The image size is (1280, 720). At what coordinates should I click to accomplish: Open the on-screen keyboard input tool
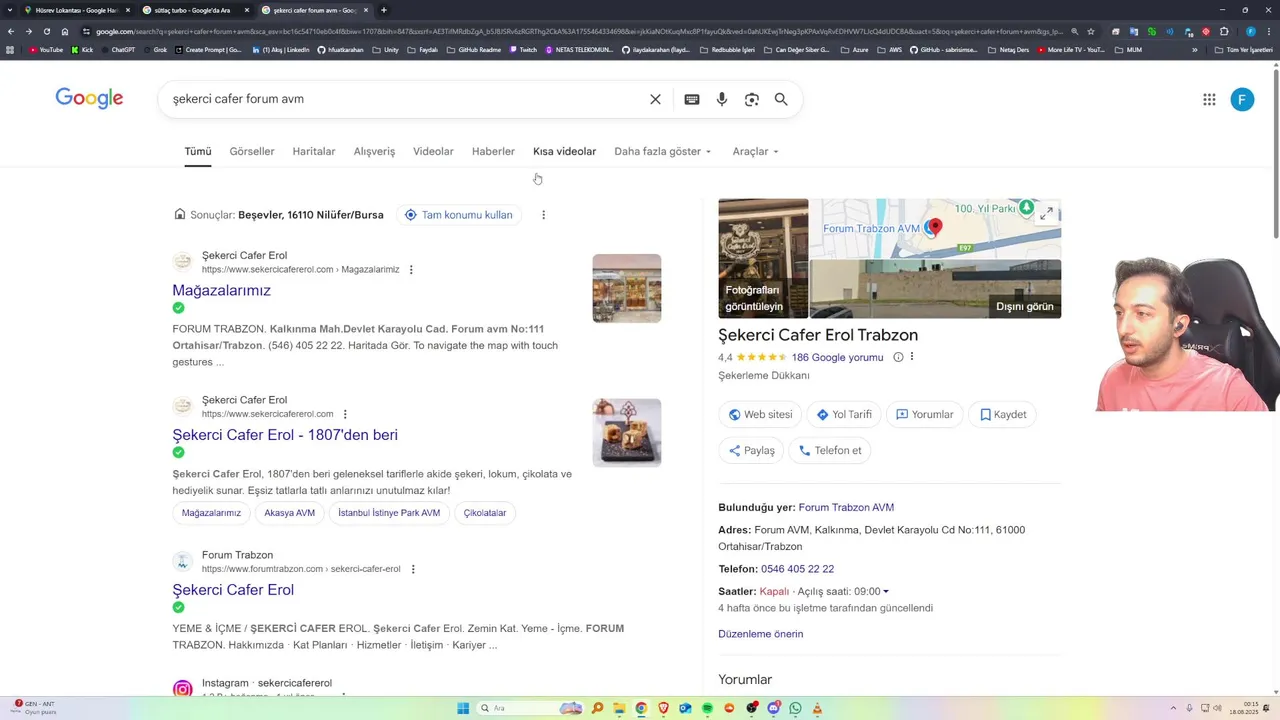pyautogui.click(x=692, y=99)
